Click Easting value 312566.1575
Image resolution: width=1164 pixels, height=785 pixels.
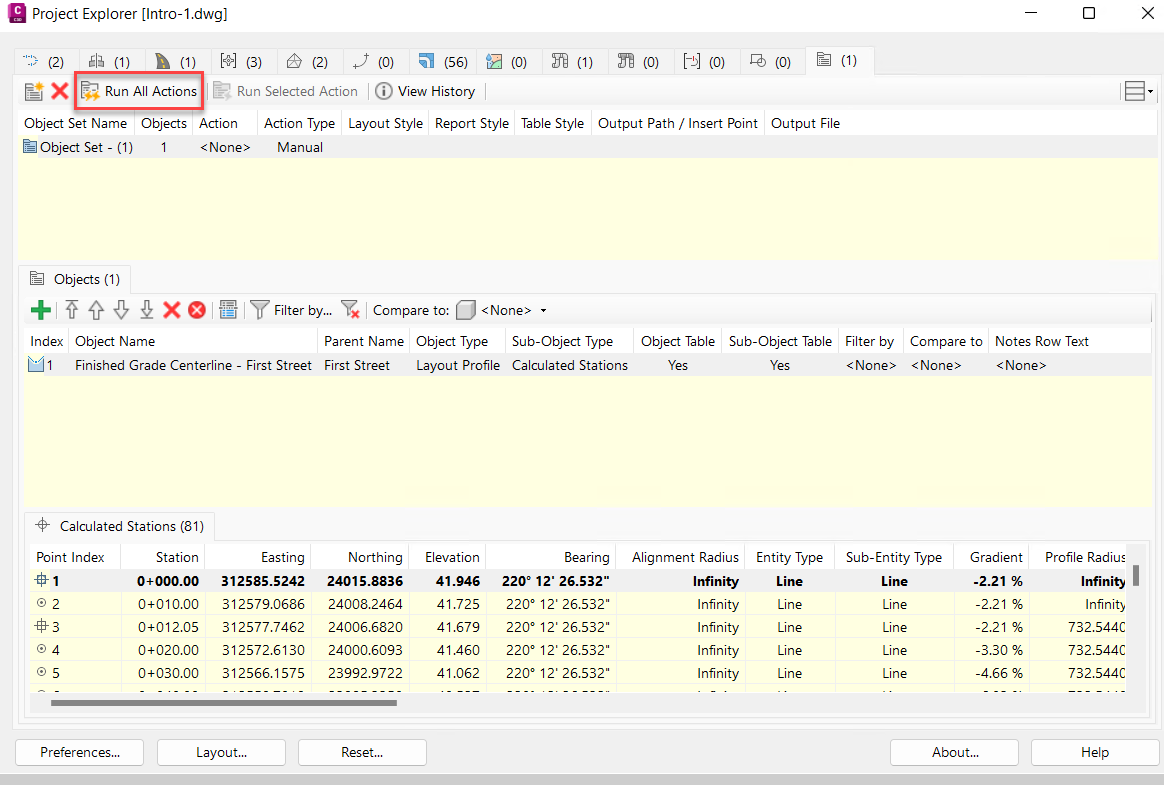(263, 673)
